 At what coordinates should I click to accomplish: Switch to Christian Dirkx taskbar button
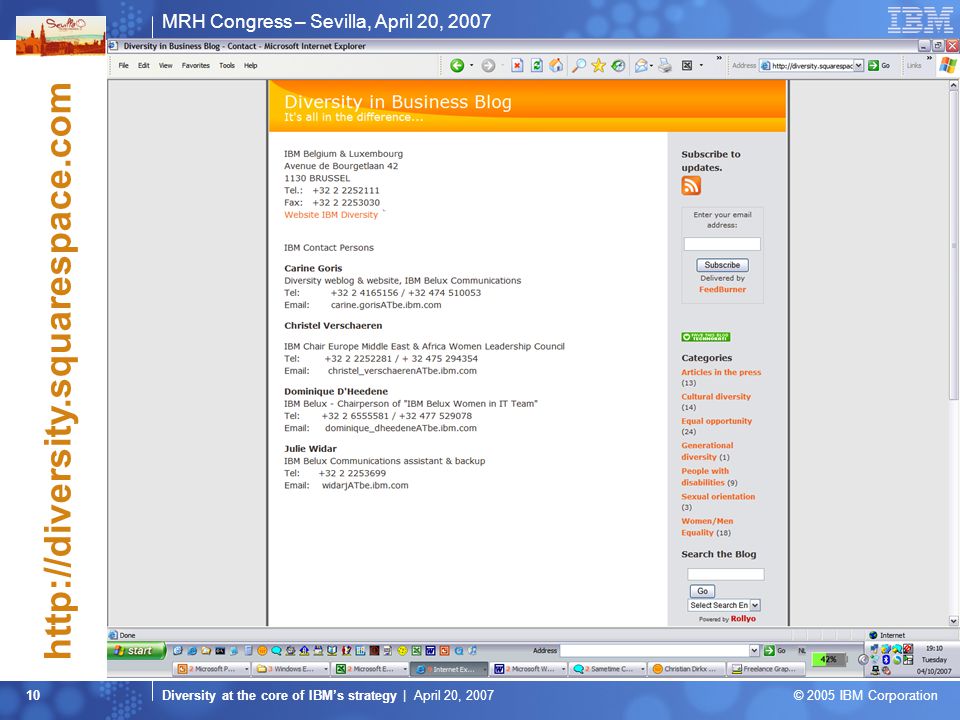[x=687, y=669]
